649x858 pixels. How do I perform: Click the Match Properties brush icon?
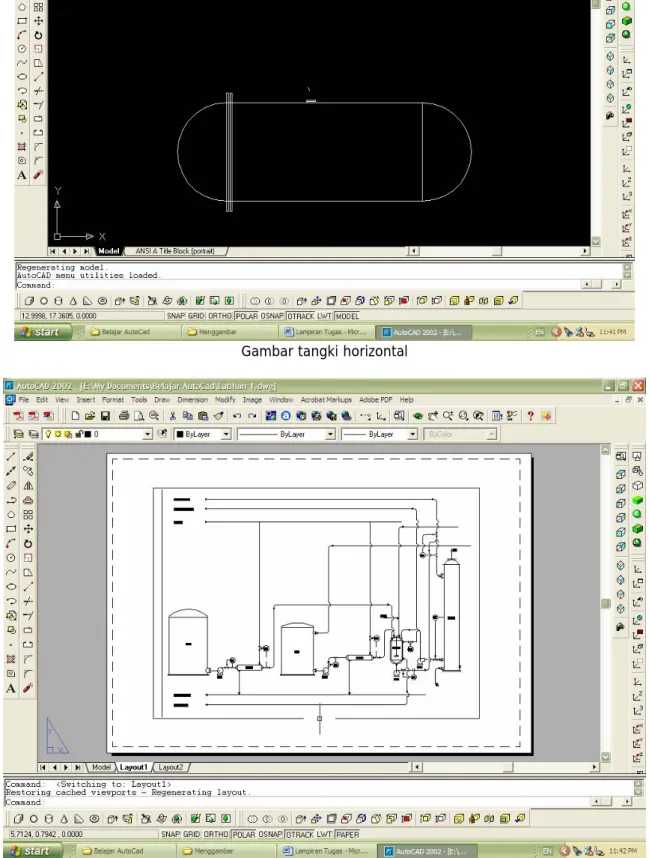[219, 416]
